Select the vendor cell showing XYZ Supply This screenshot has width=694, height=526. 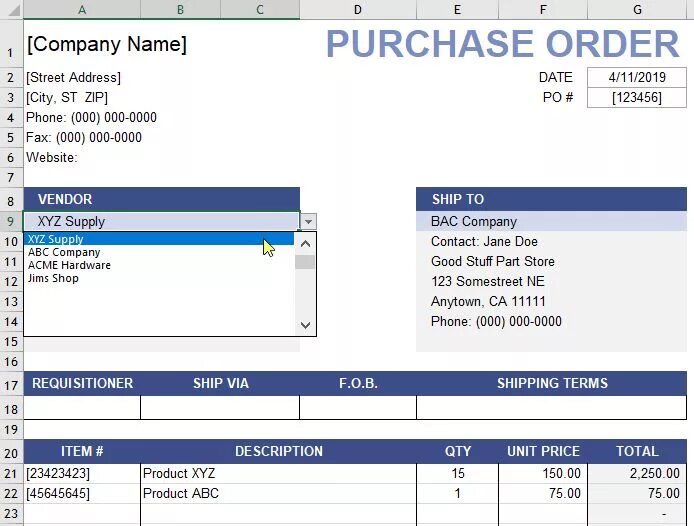click(x=162, y=221)
